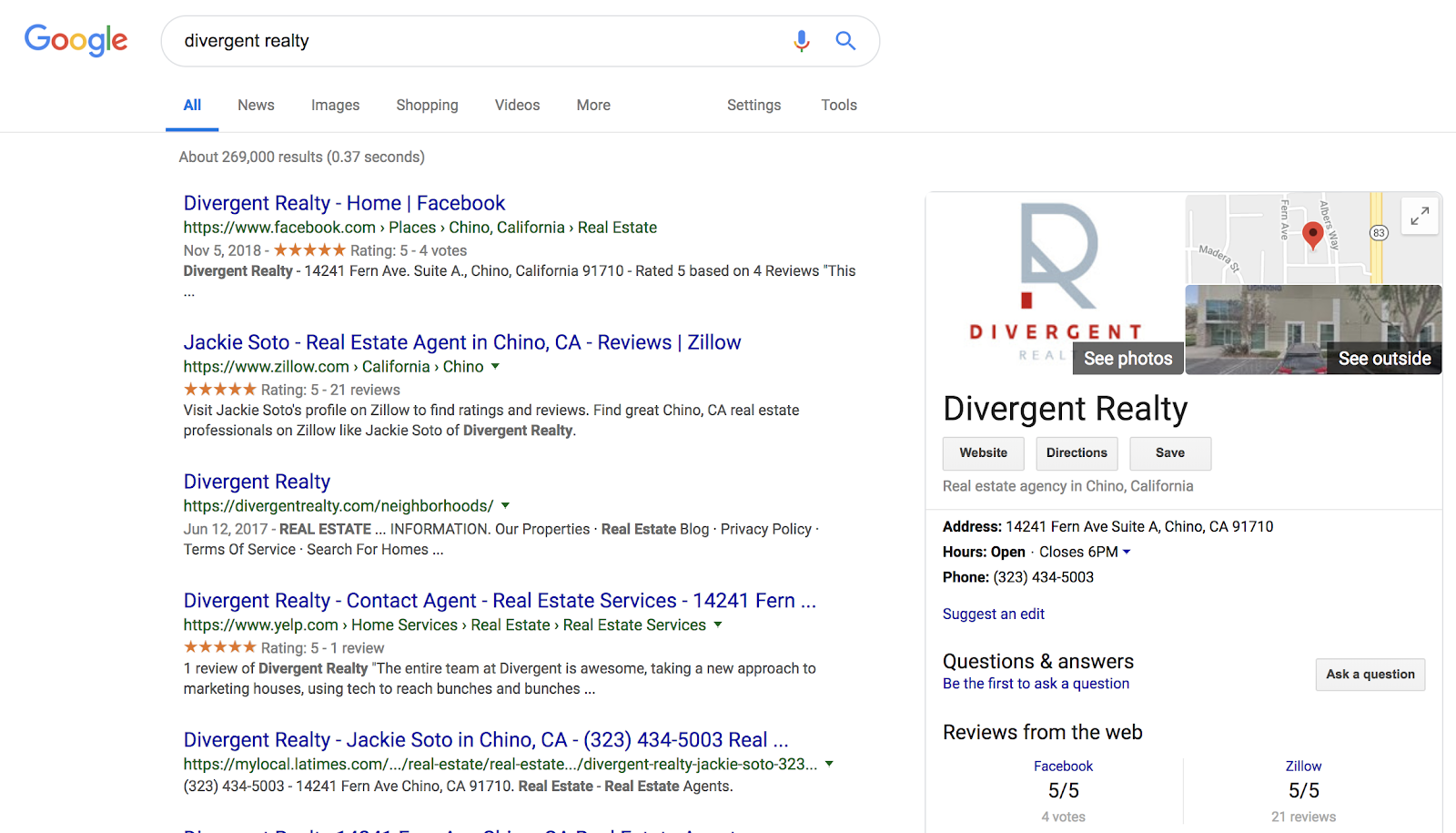This screenshot has width=1456, height=833.
Task: Click the Zillow Rating: 5 - 21 reviews line
Action: pos(292,390)
